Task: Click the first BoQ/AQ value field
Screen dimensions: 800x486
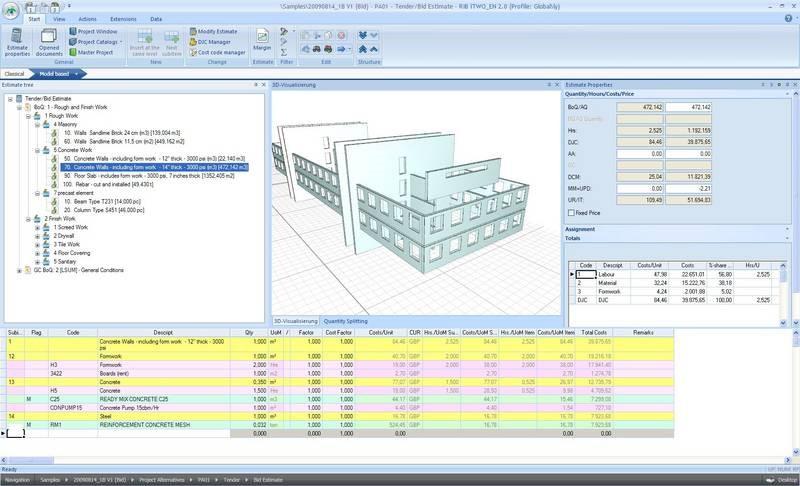Action: (x=640, y=107)
